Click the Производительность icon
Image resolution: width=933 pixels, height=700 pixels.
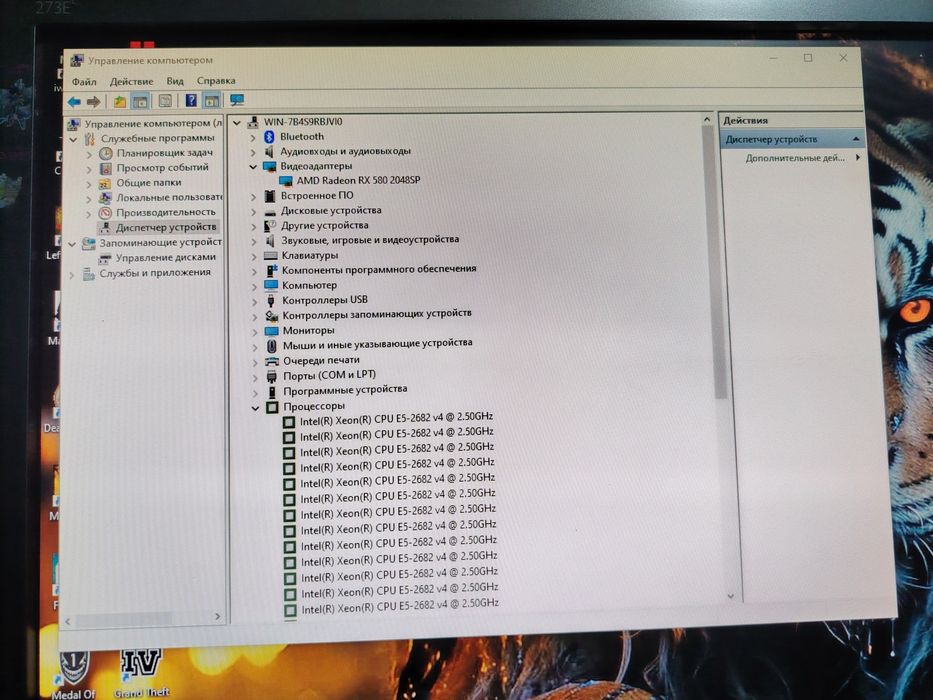[x=105, y=212]
